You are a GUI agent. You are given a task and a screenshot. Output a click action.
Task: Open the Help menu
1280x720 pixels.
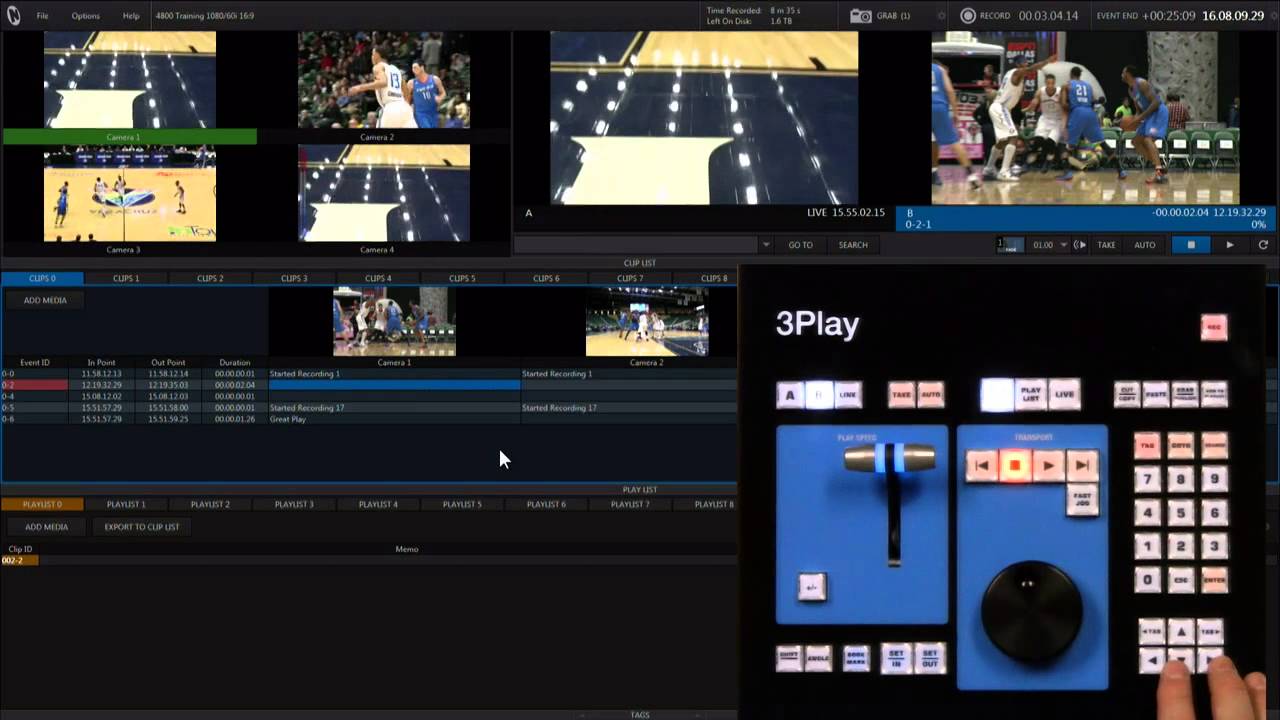click(x=131, y=16)
